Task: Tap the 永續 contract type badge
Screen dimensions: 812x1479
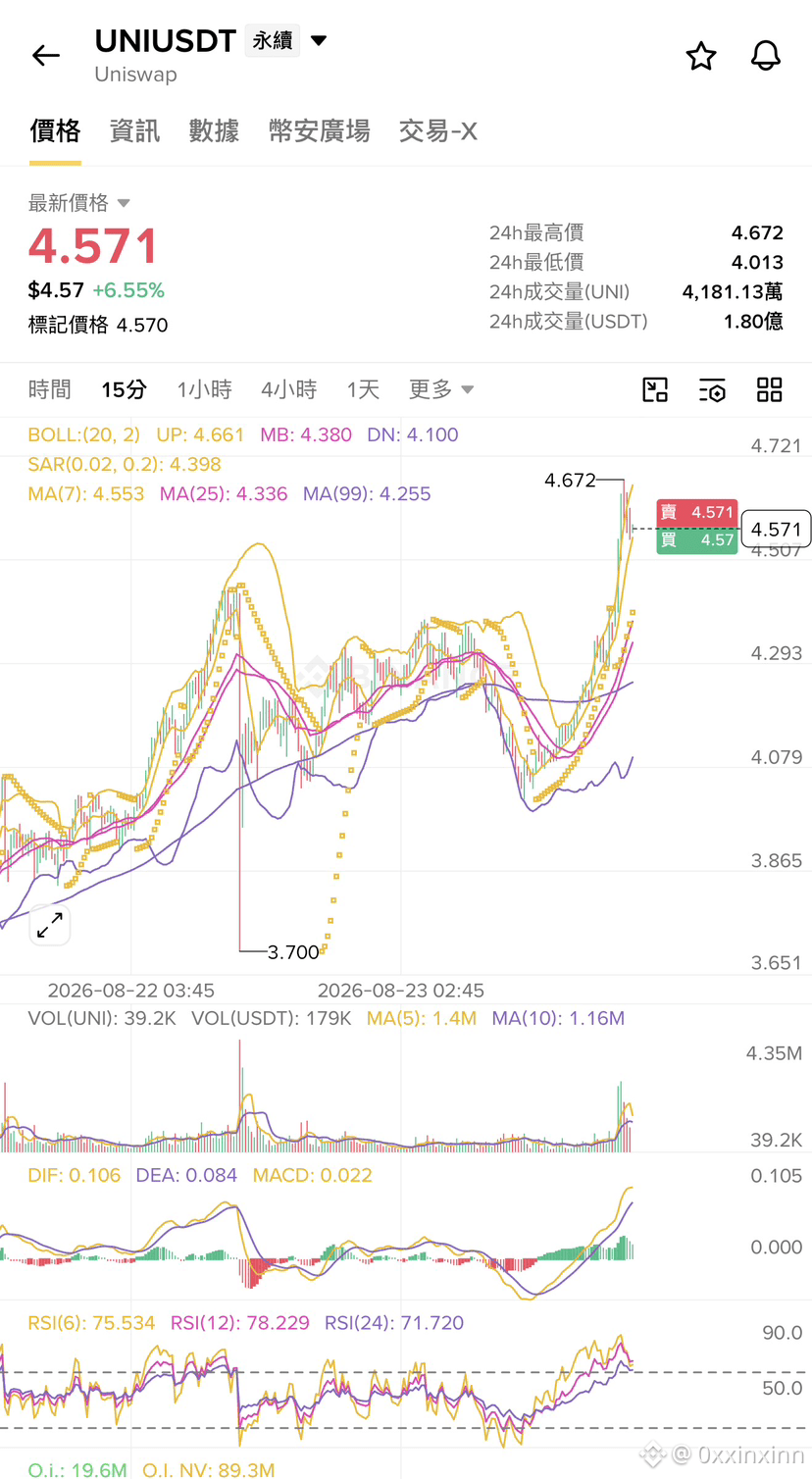Action: [x=273, y=40]
